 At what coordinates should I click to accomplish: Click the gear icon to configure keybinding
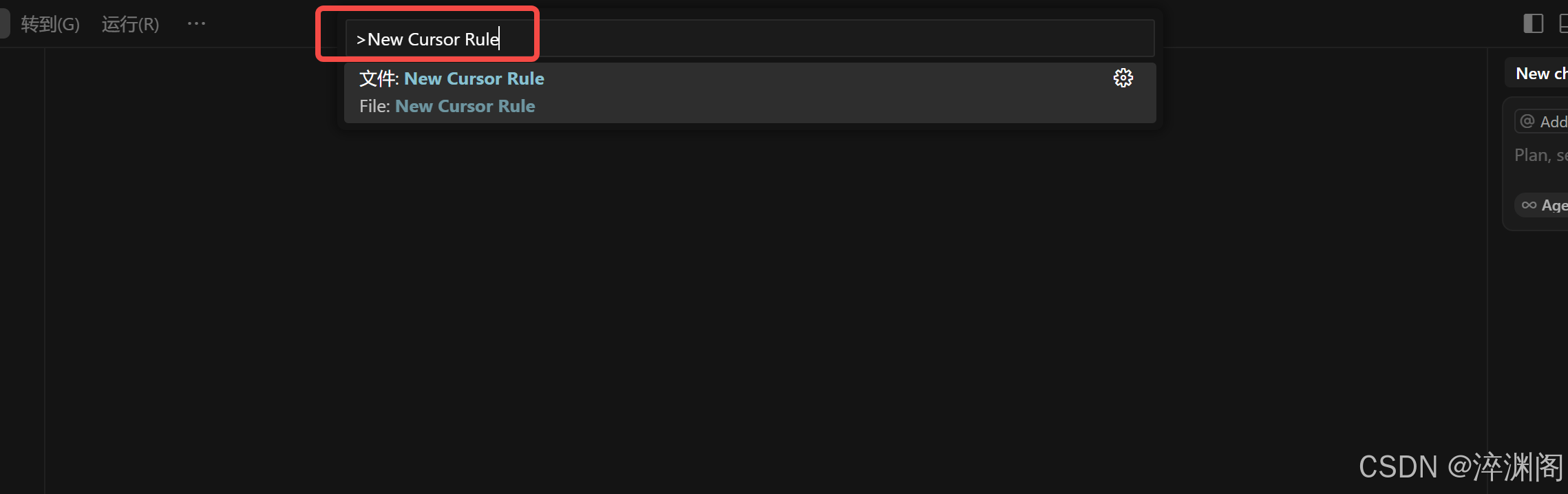click(x=1123, y=78)
